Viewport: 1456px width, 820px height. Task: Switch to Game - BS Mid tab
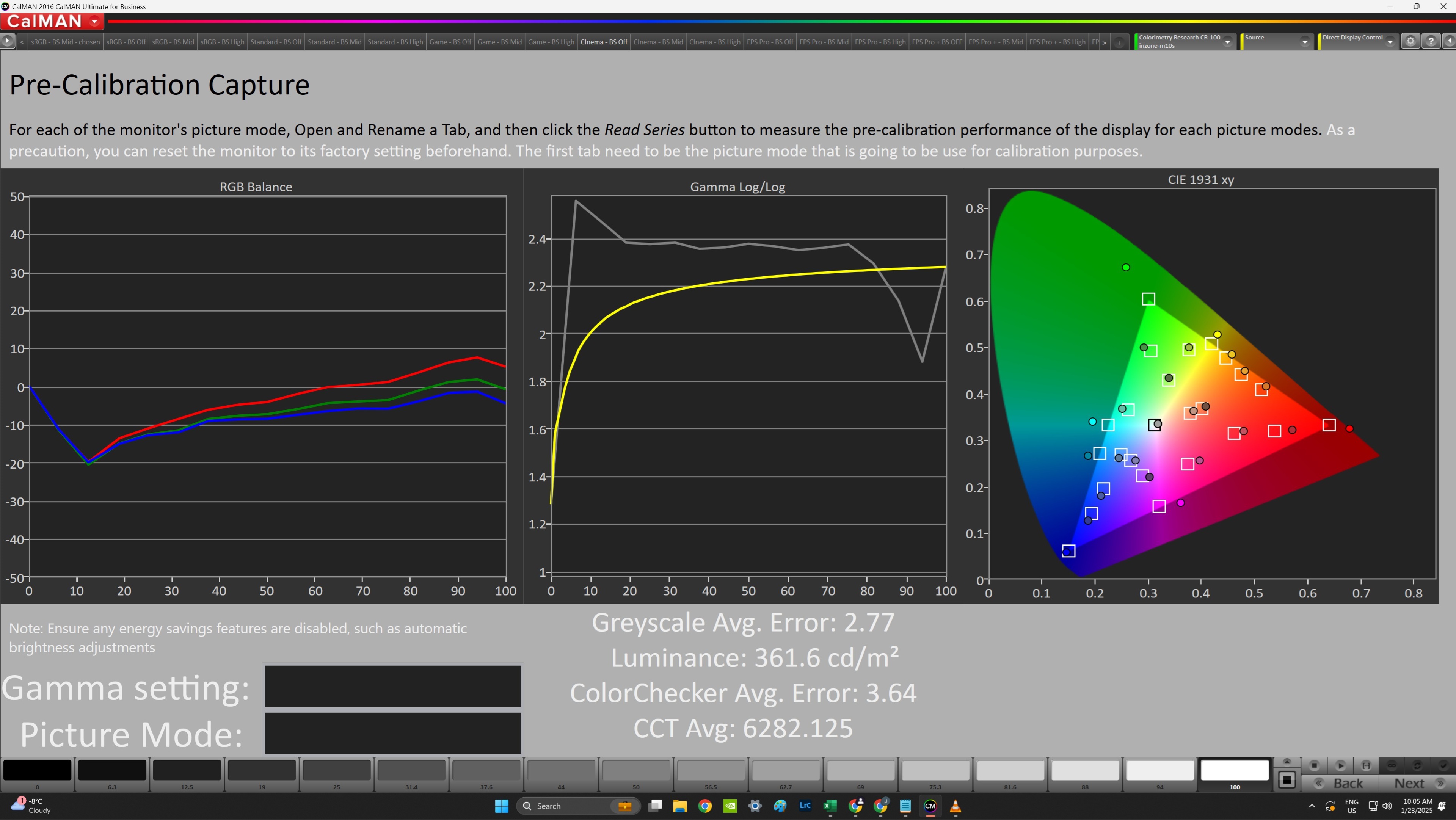tap(499, 42)
